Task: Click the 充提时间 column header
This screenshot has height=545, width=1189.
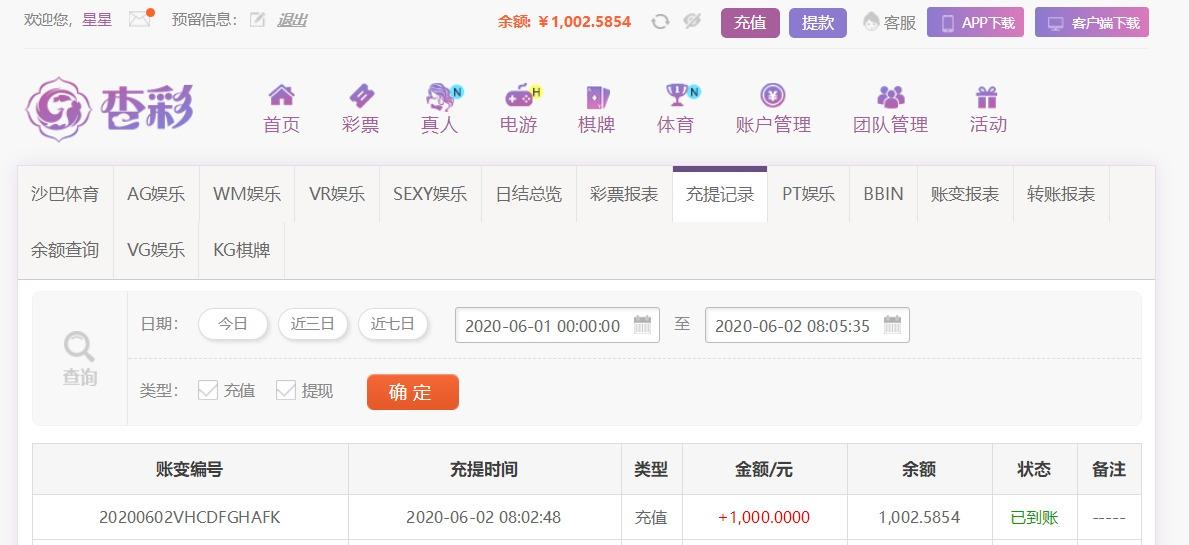Action: click(484, 469)
